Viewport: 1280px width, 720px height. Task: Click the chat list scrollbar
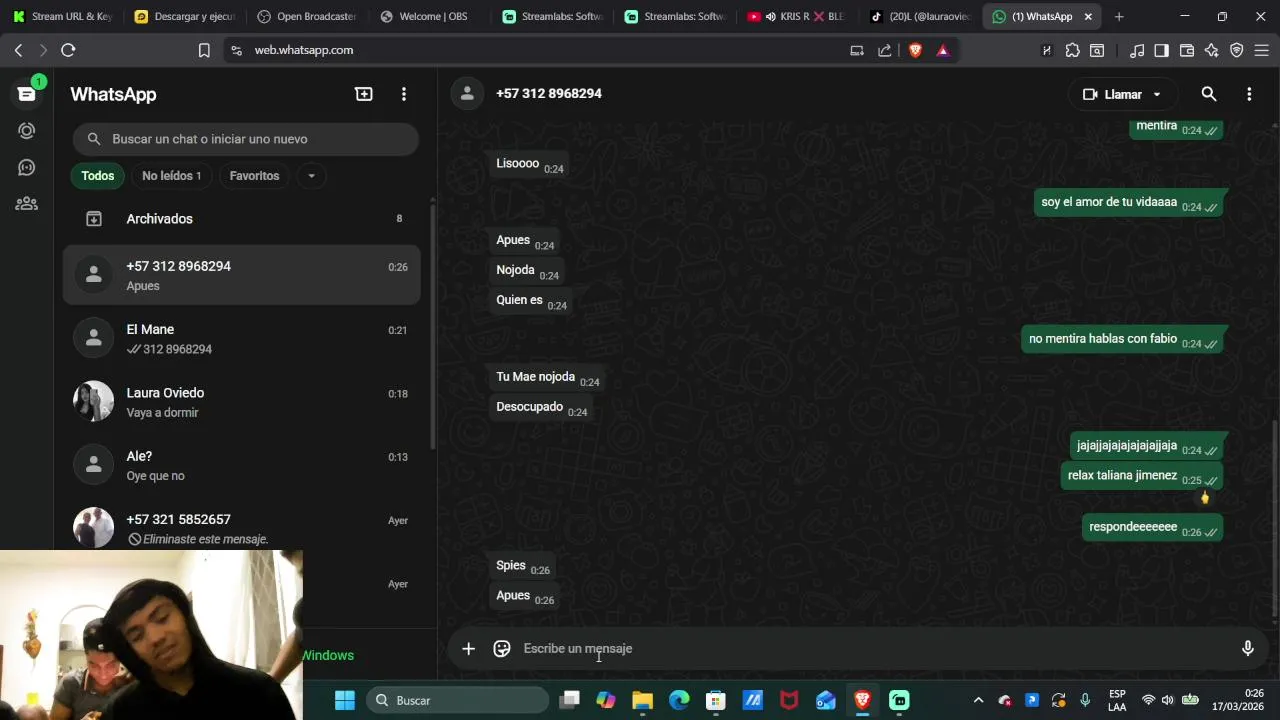click(x=432, y=325)
